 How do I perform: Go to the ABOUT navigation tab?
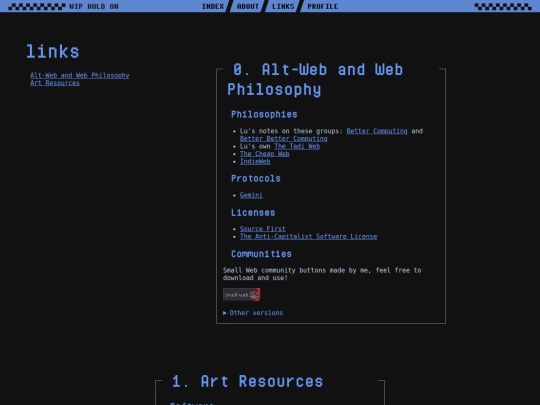pos(248,6)
